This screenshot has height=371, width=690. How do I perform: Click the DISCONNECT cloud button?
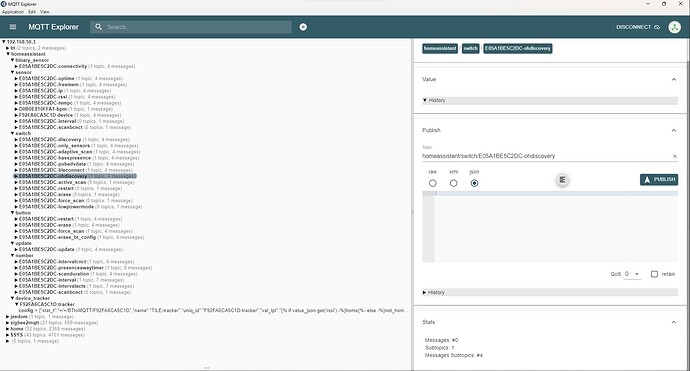coord(638,27)
